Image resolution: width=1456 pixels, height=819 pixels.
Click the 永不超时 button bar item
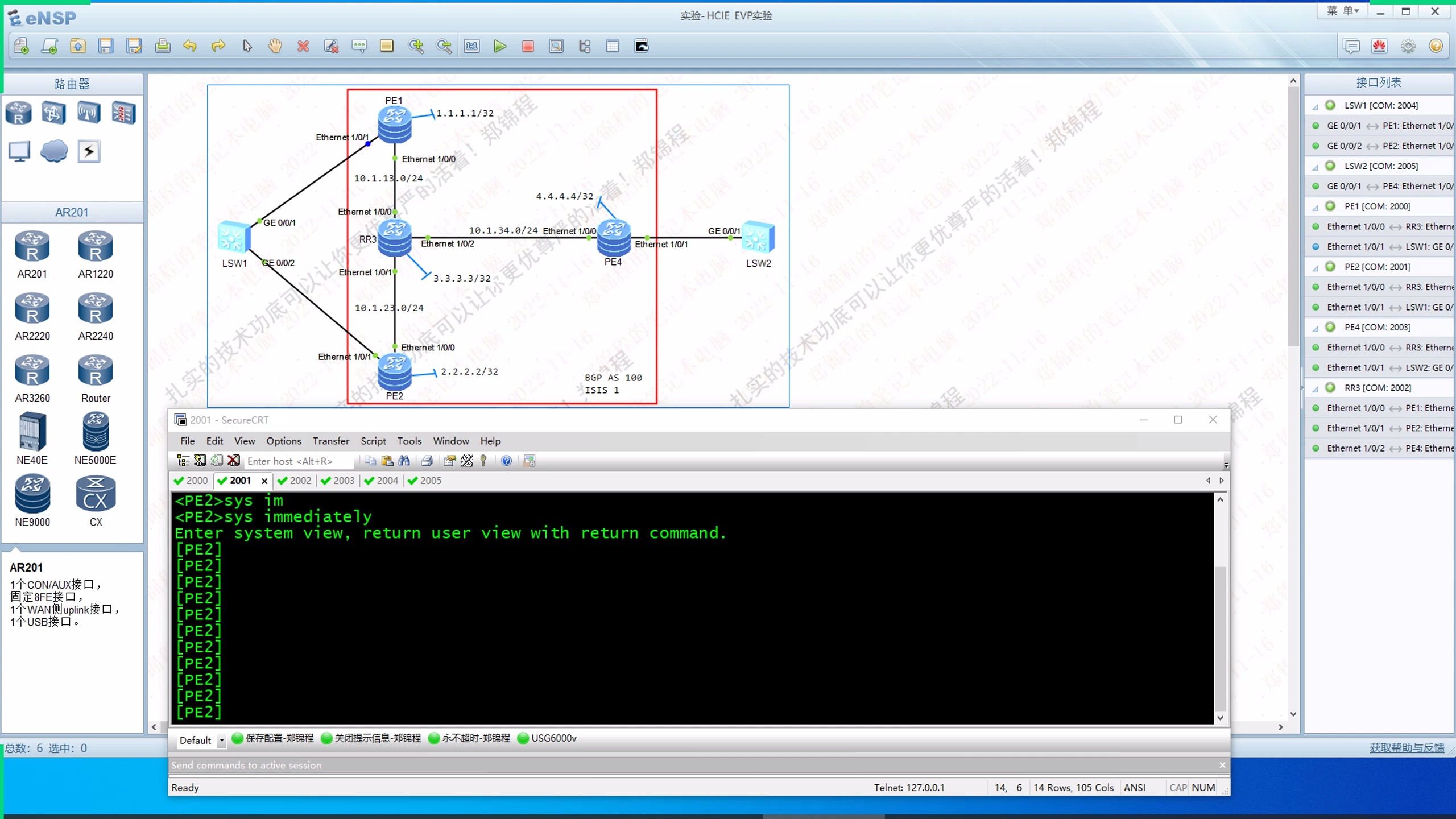(469, 738)
